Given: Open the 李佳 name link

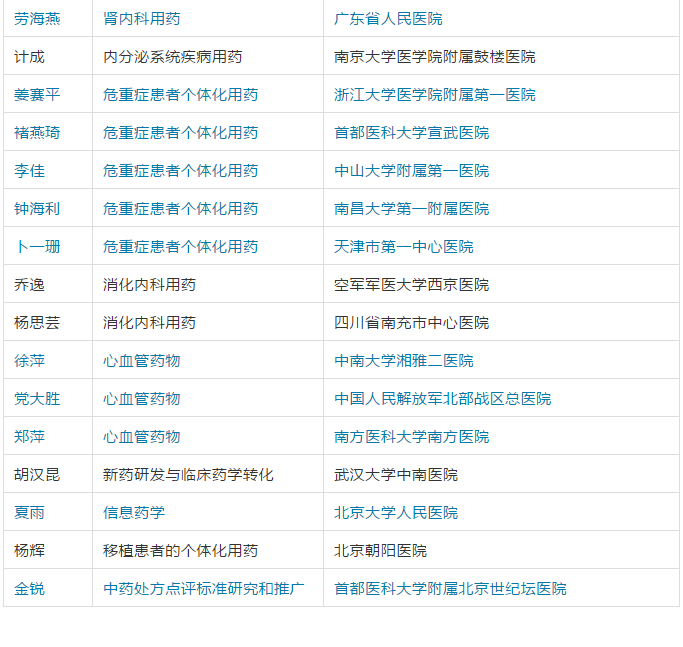Looking at the screenshot, I should (29, 170).
